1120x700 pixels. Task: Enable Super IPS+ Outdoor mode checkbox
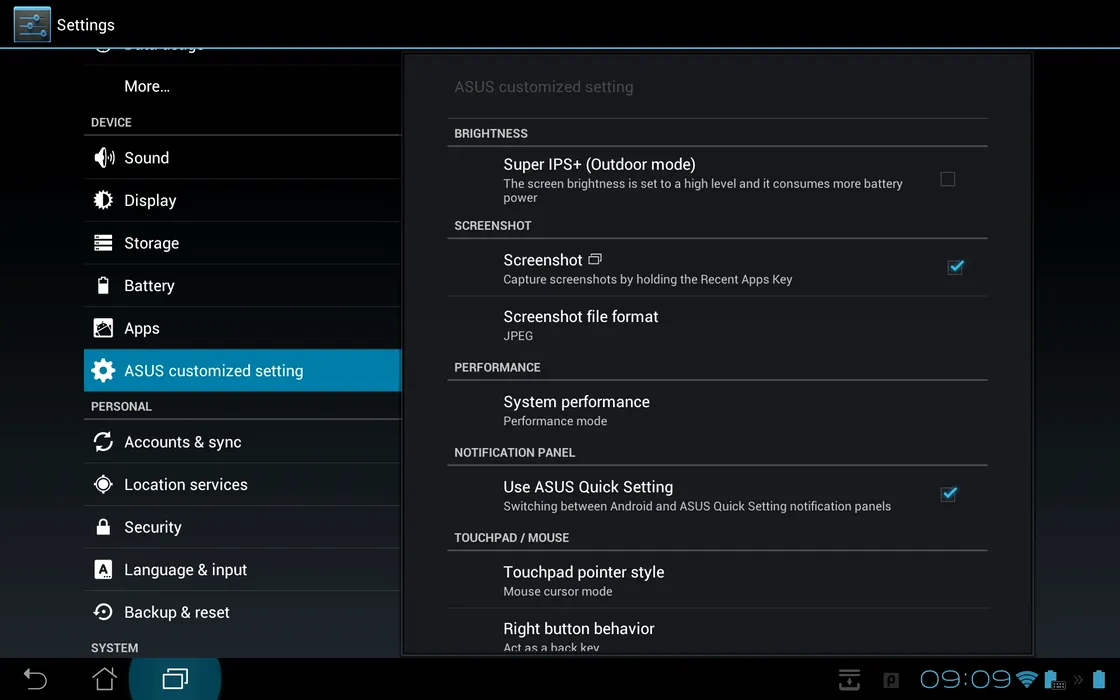click(x=947, y=179)
